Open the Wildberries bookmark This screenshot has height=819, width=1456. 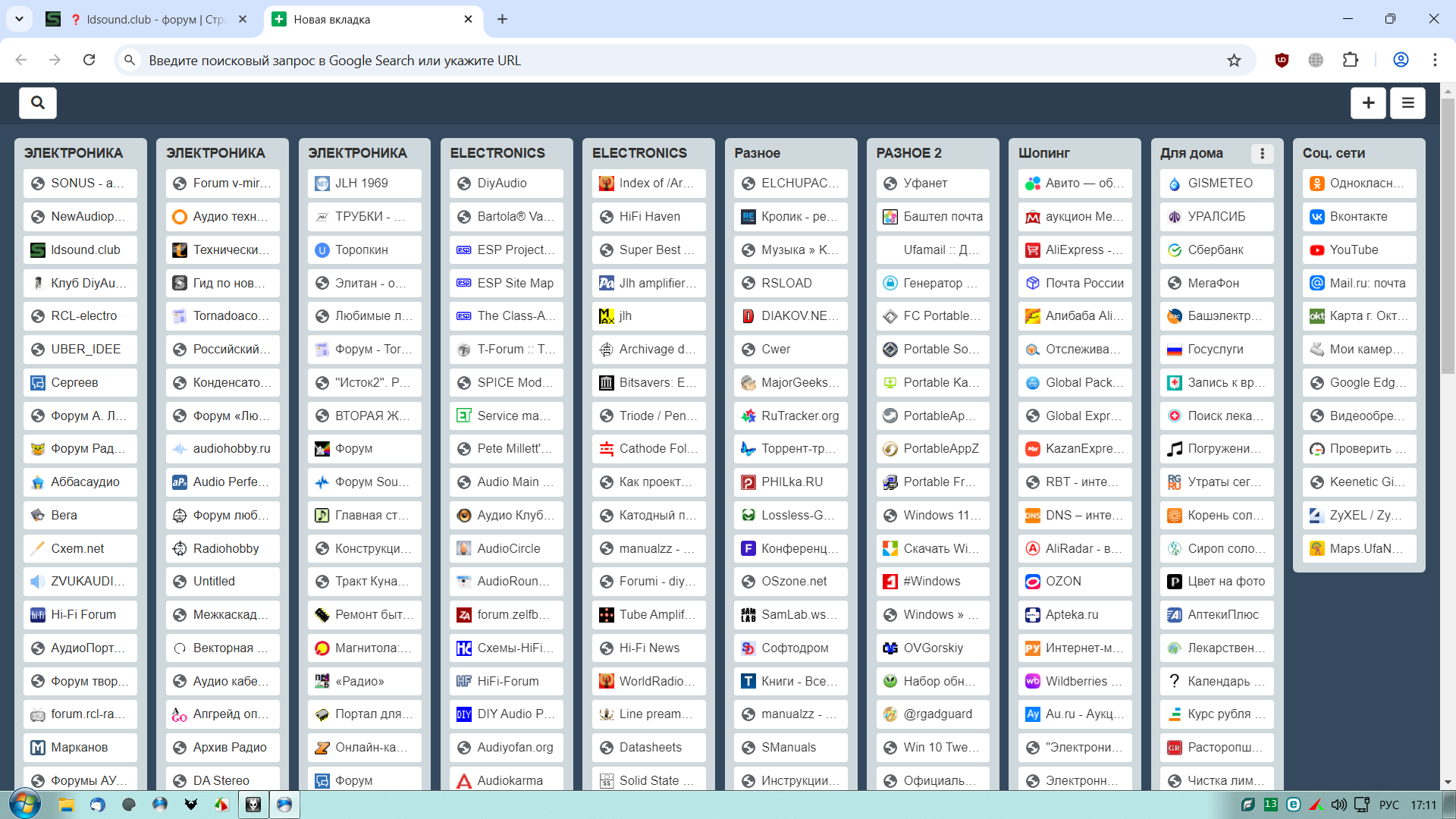point(1075,681)
